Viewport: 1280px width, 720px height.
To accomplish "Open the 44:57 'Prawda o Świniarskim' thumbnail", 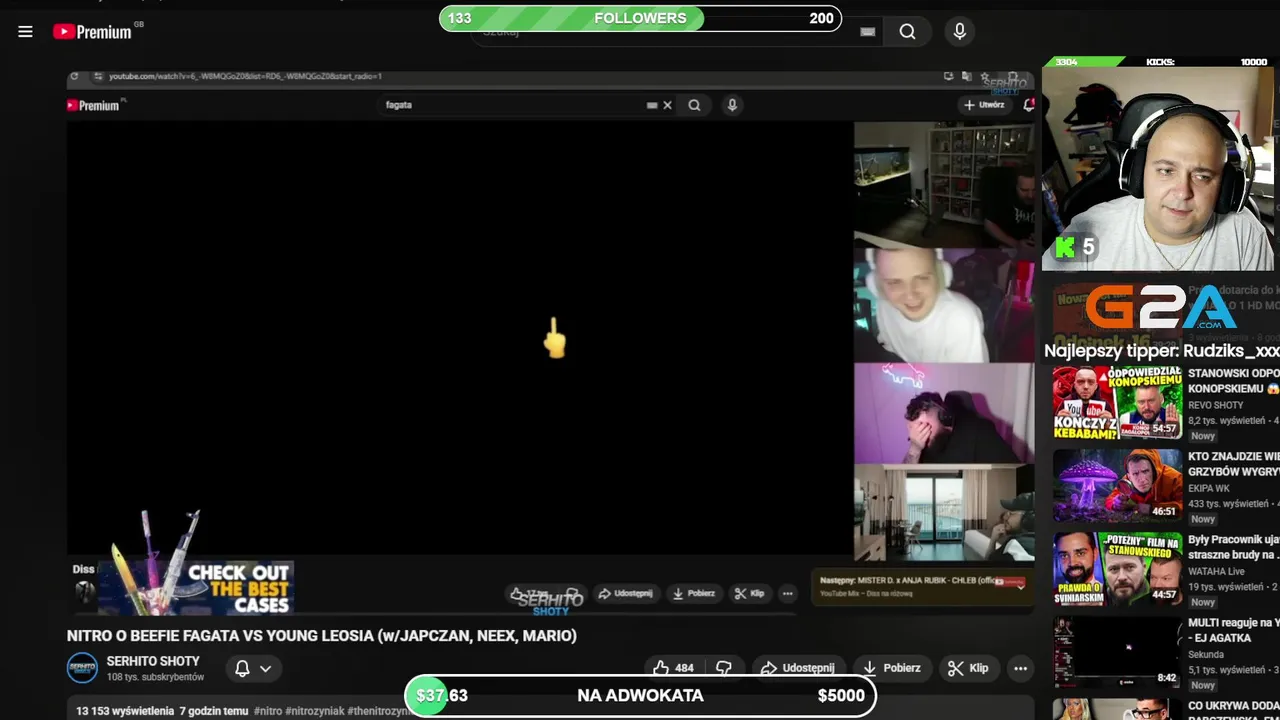I will pyautogui.click(x=1117, y=569).
